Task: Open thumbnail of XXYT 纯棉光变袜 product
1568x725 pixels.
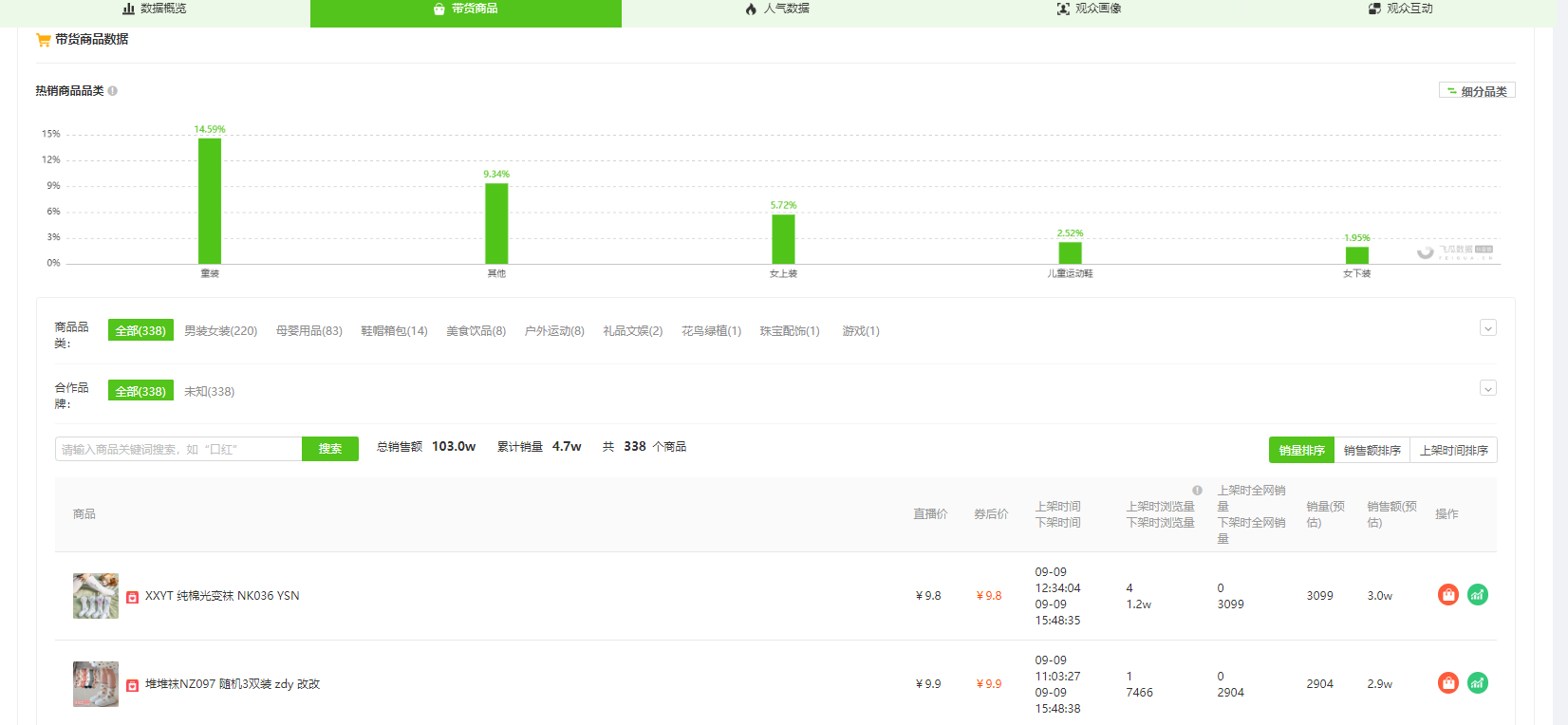Action: [x=96, y=596]
